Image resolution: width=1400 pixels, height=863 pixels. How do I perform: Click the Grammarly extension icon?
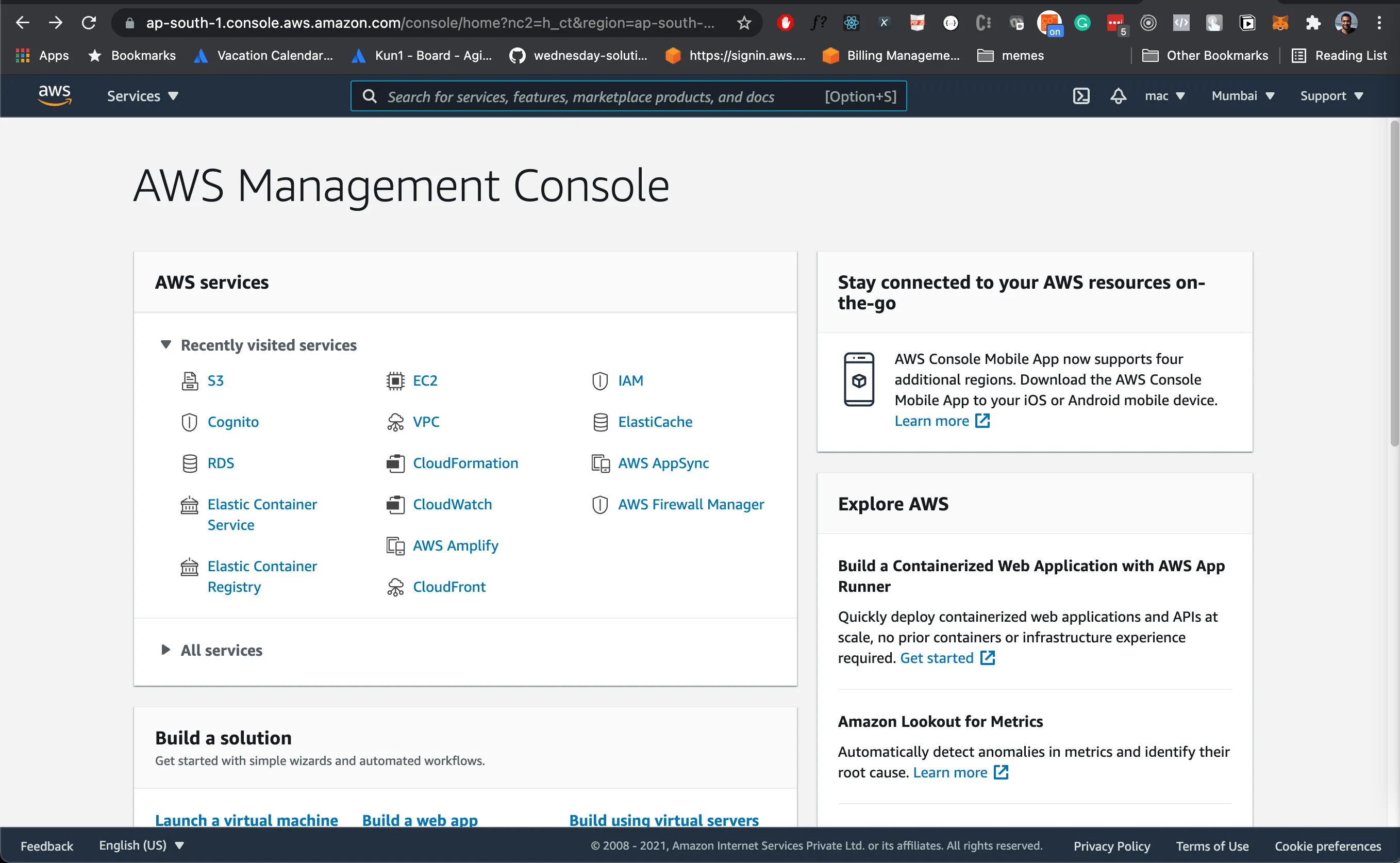click(1082, 23)
